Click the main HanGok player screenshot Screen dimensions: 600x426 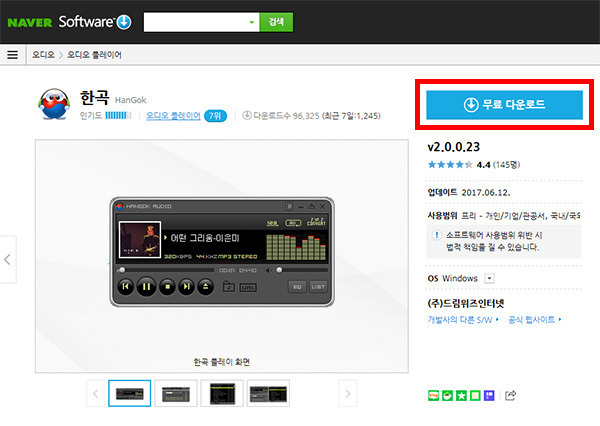pos(222,252)
